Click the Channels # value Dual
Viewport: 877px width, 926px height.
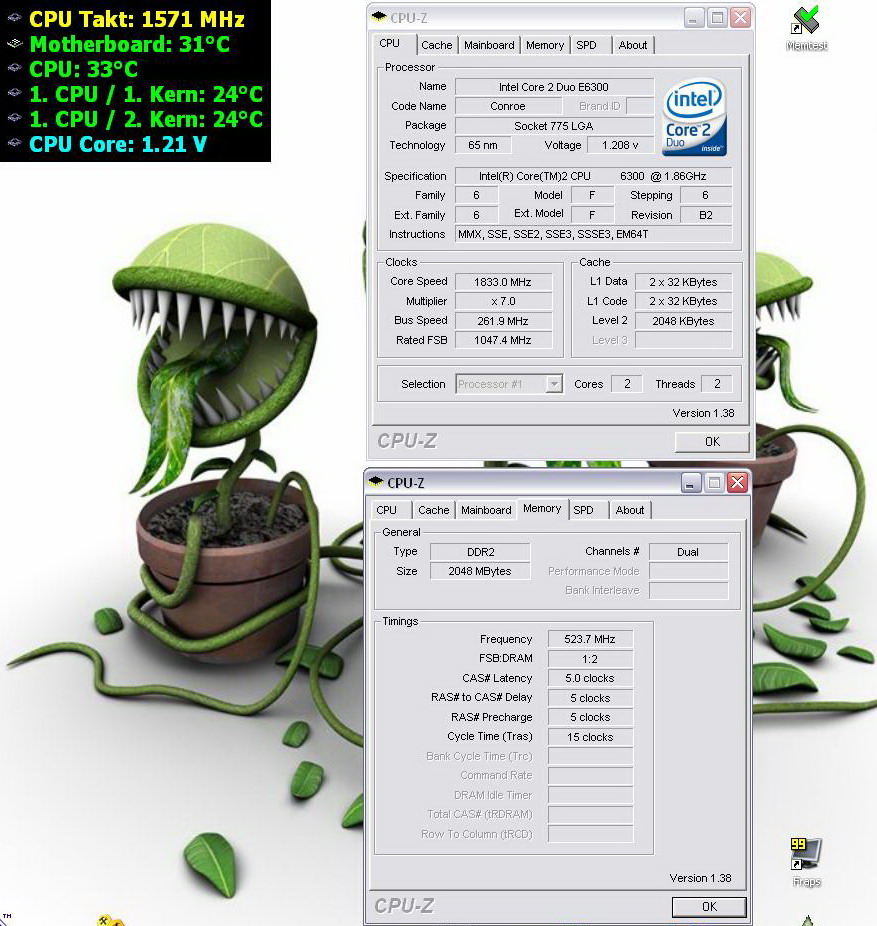pos(688,552)
